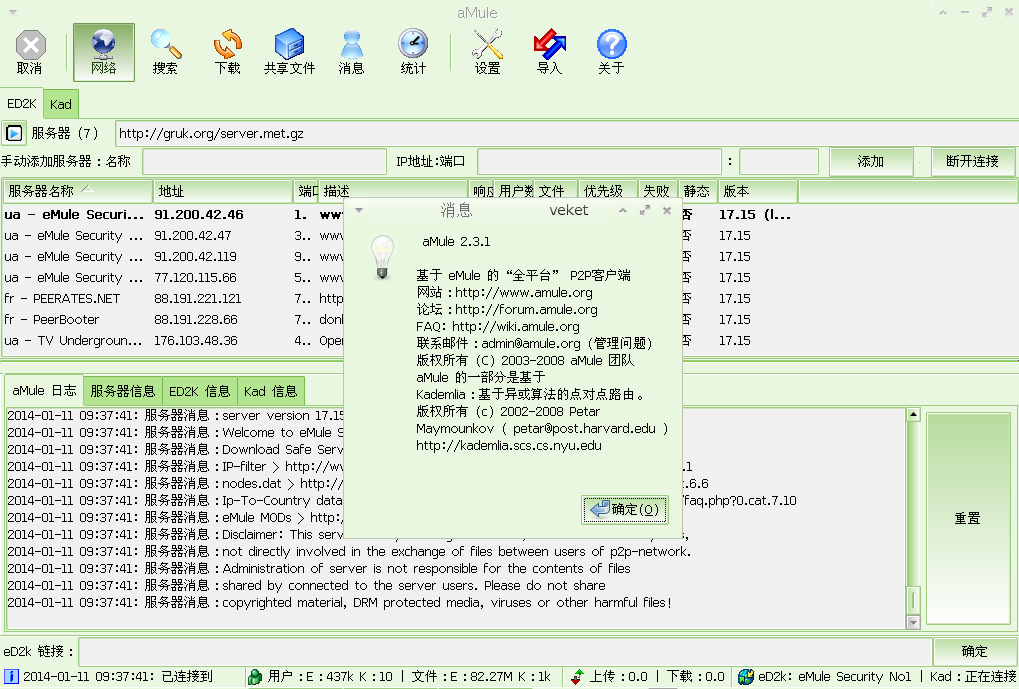Click the info icon in the status bar
This screenshot has width=1019, height=689.
(x=11, y=677)
